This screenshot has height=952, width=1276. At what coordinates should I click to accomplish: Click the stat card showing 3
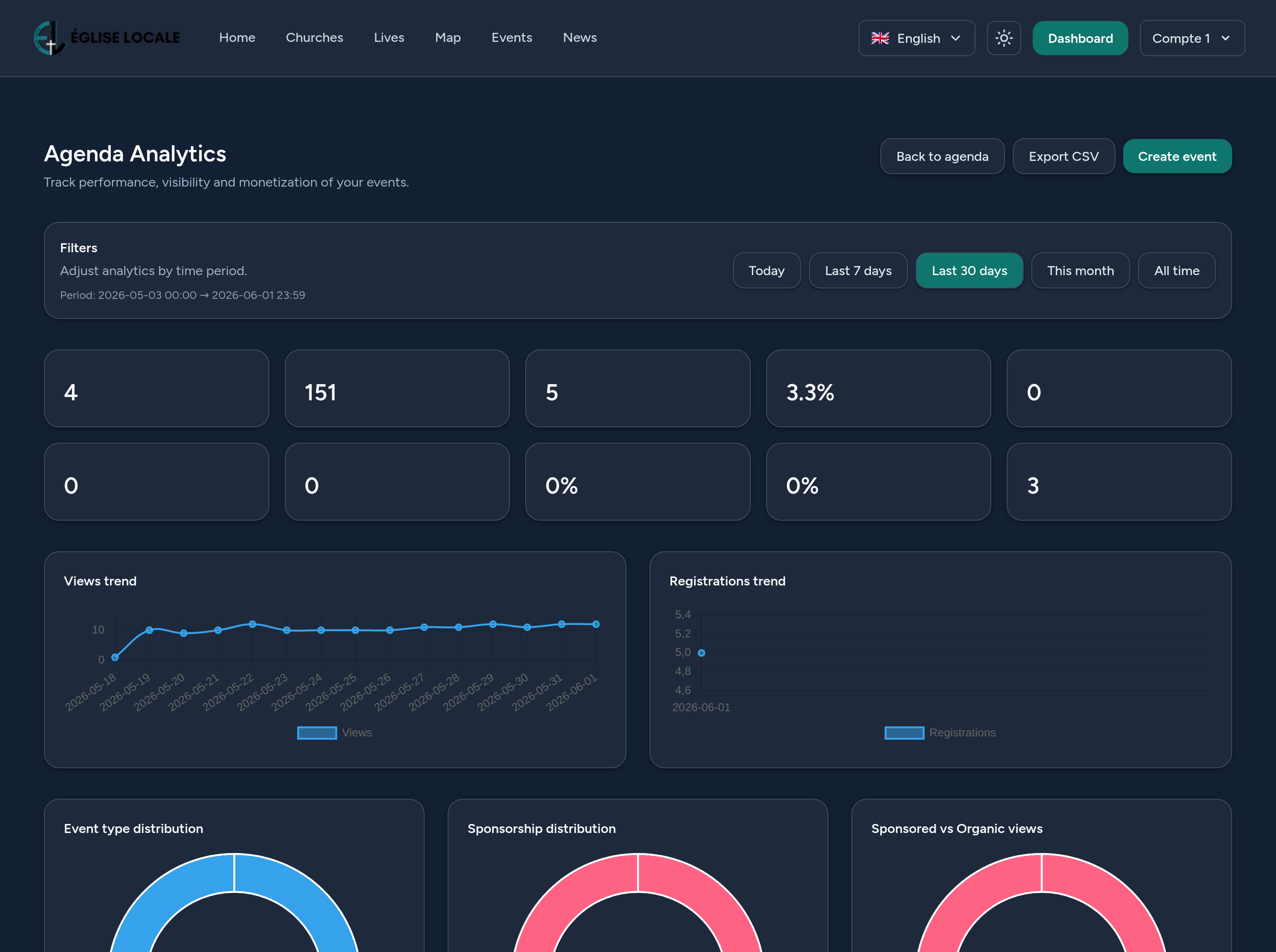tap(1119, 482)
